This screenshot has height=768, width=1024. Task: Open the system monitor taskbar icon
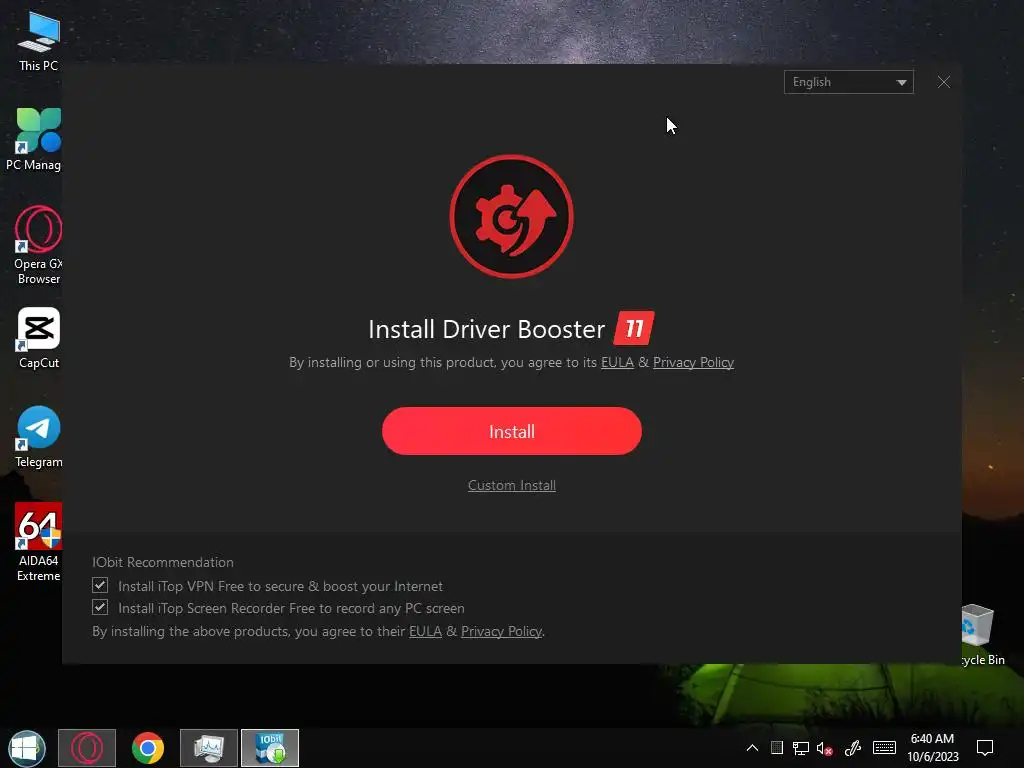pyautogui.click(x=208, y=748)
